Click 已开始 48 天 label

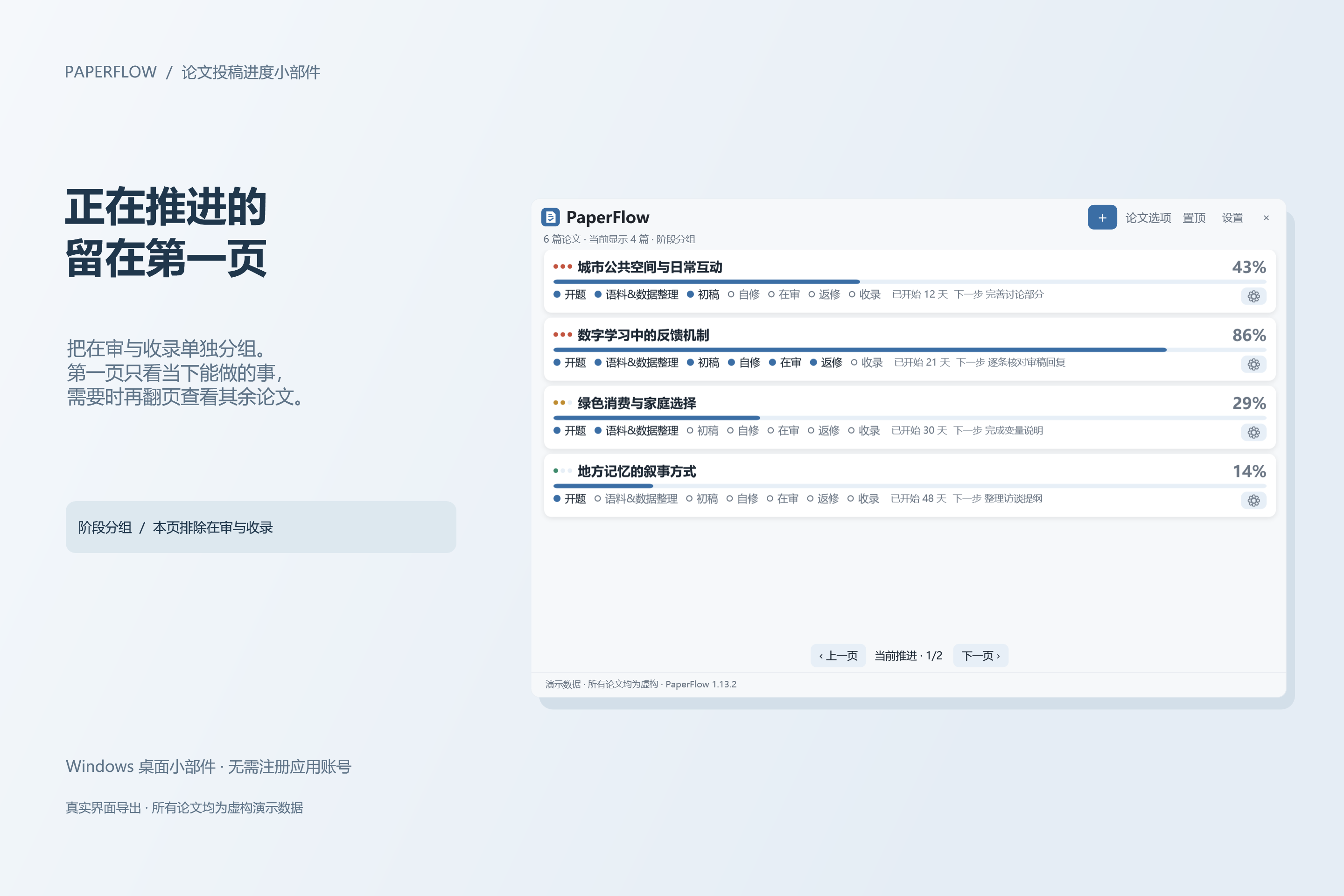918,498
